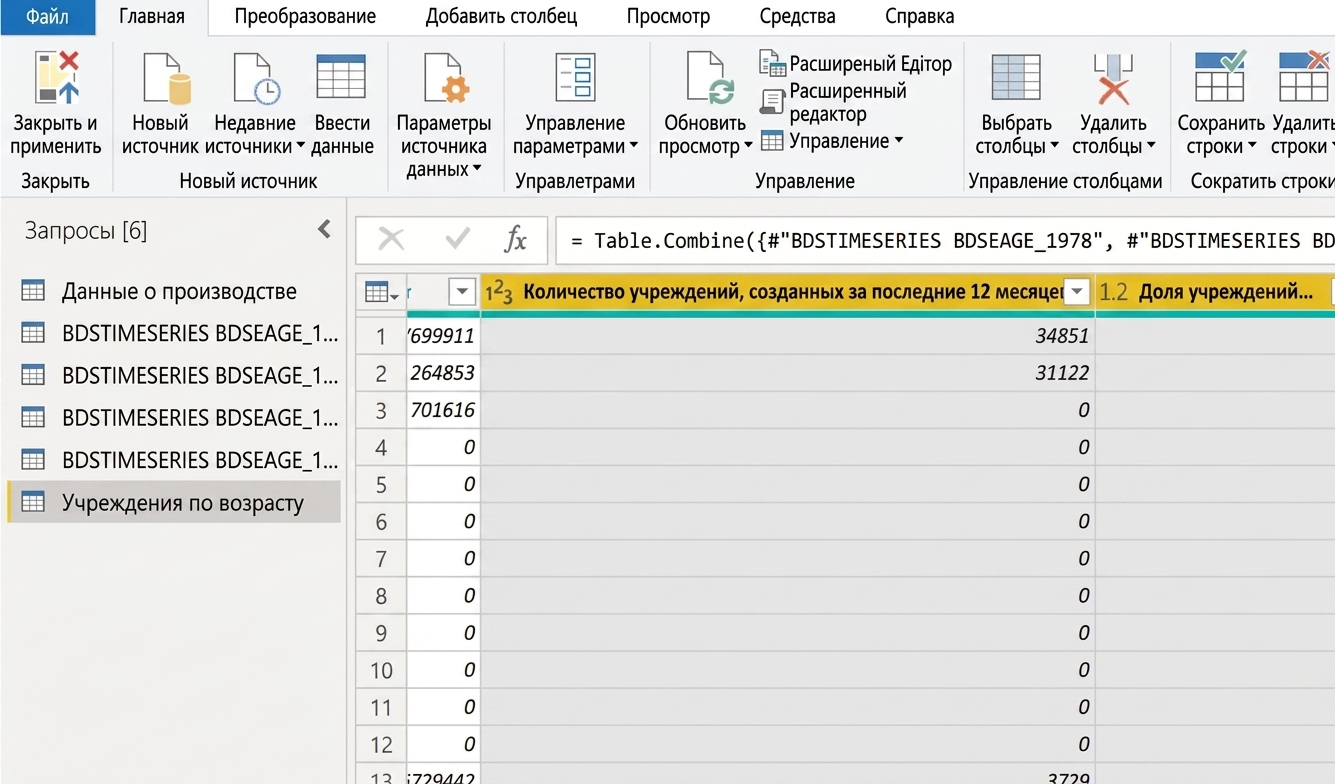The width and height of the screenshot is (1335, 784).
Task: Expand Параметры источника данных dropdown arrow
Action: click(477, 169)
